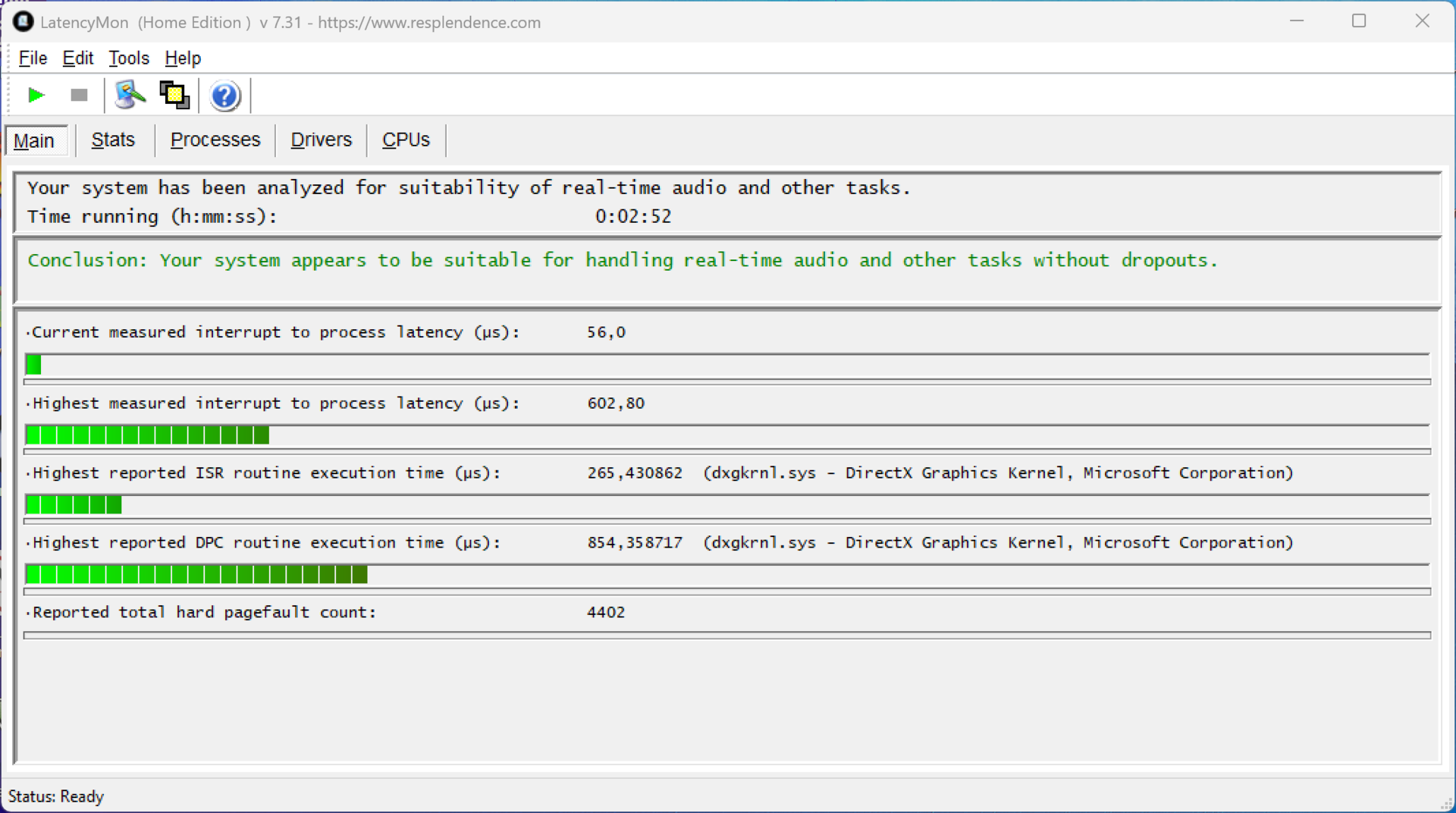Viewport: 1456px width, 813px height.
Task: Start monitoring with the green play button
Action: 36,96
